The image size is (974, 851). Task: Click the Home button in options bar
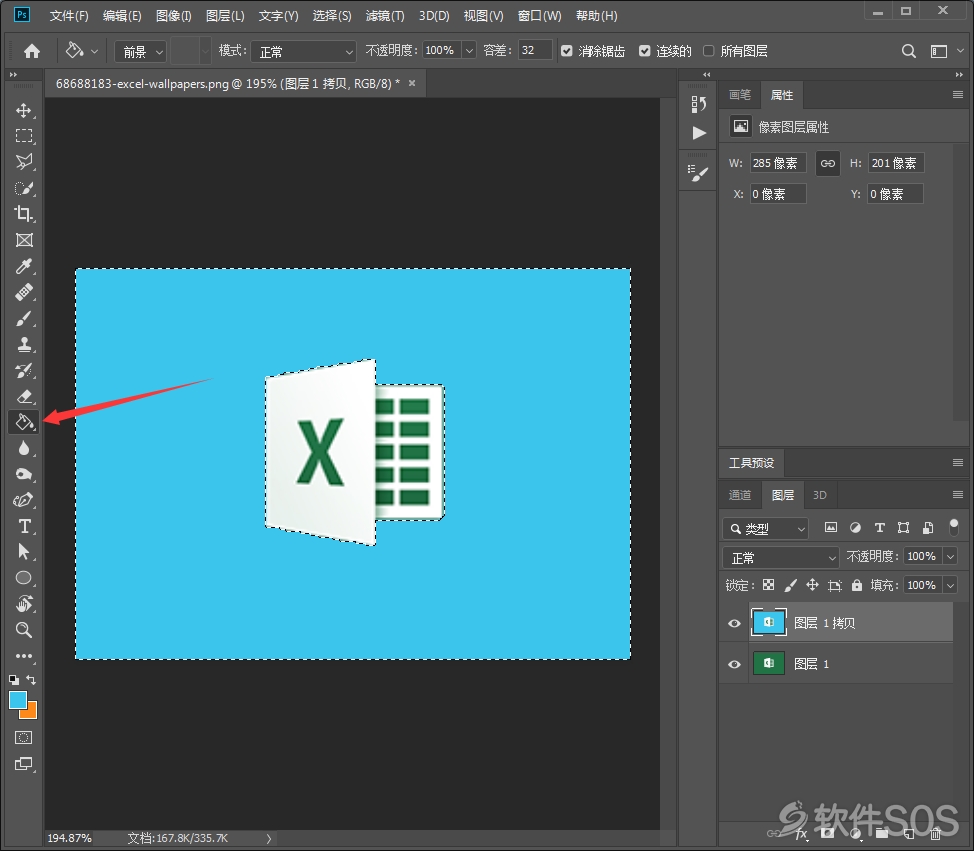[x=32, y=51]
